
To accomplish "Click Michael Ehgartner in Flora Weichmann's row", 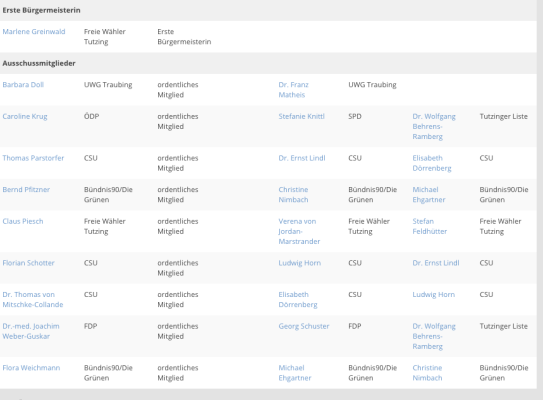I will (295, 373).
